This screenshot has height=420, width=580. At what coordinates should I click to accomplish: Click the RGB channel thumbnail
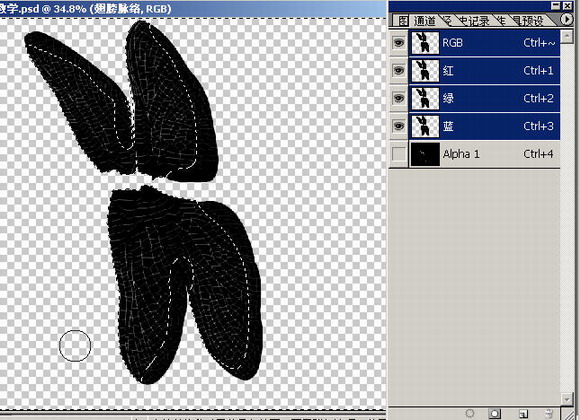[x=425, y=43]
